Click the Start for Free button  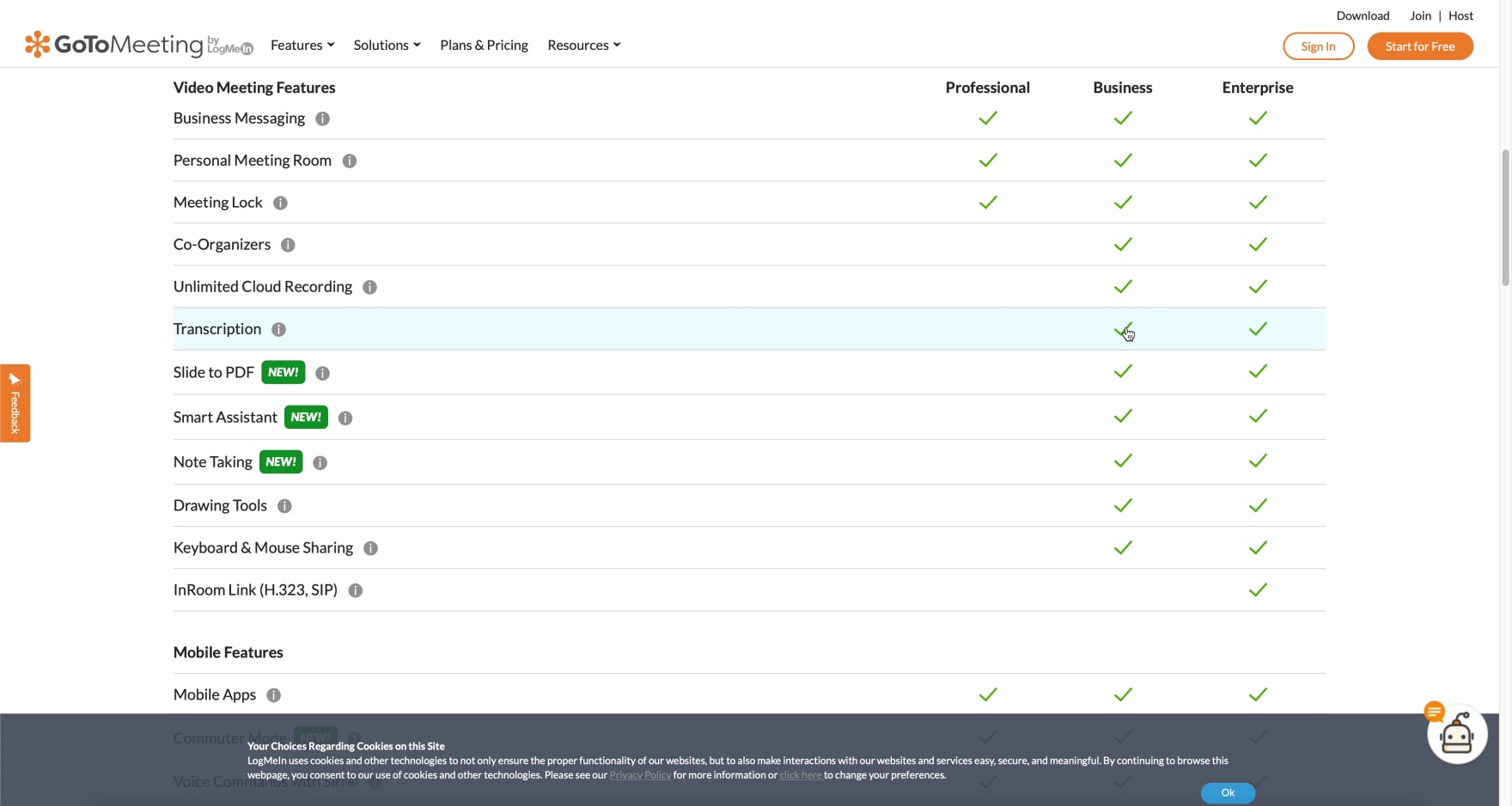(1419, 46)
